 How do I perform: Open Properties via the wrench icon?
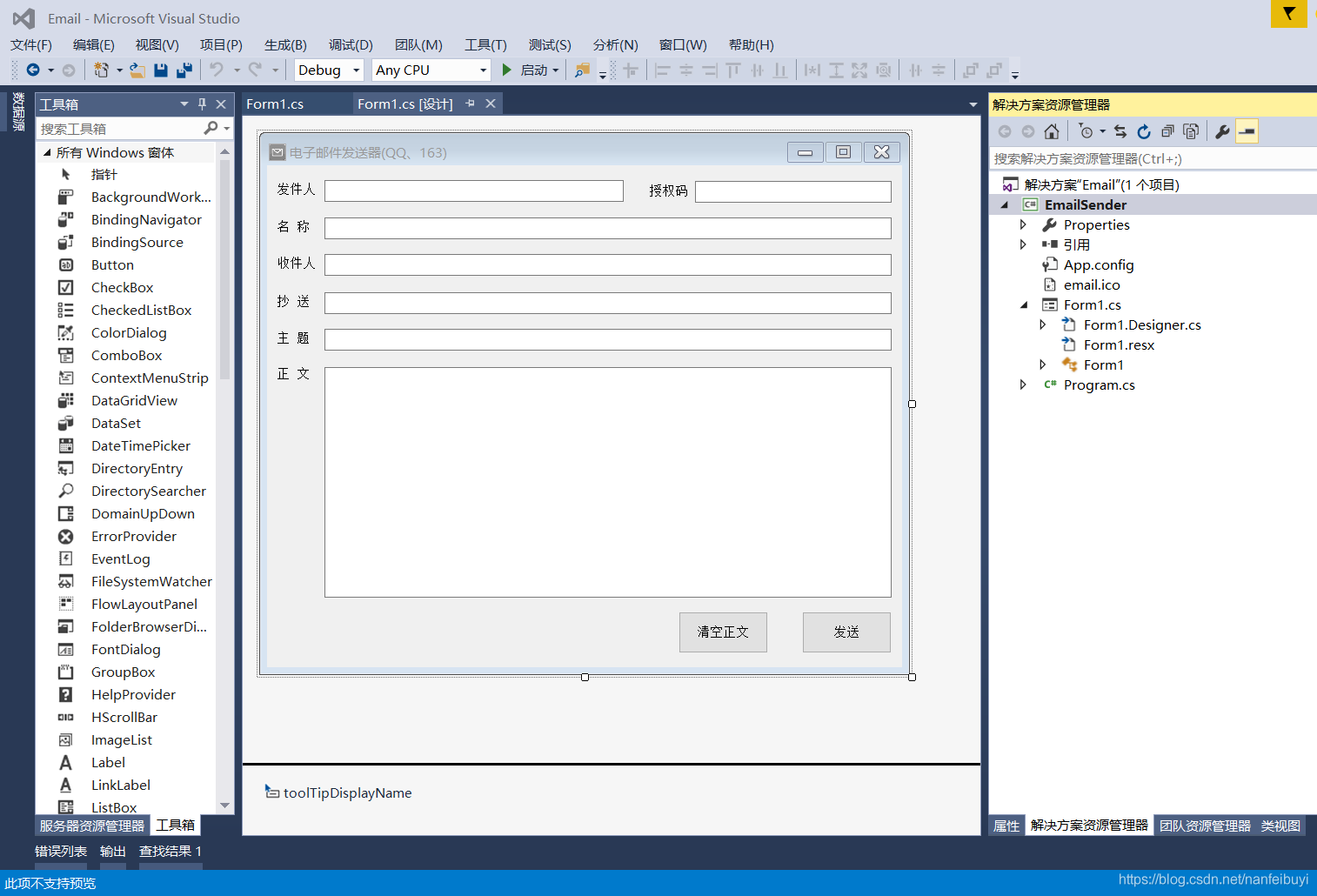coord(1222,131)
